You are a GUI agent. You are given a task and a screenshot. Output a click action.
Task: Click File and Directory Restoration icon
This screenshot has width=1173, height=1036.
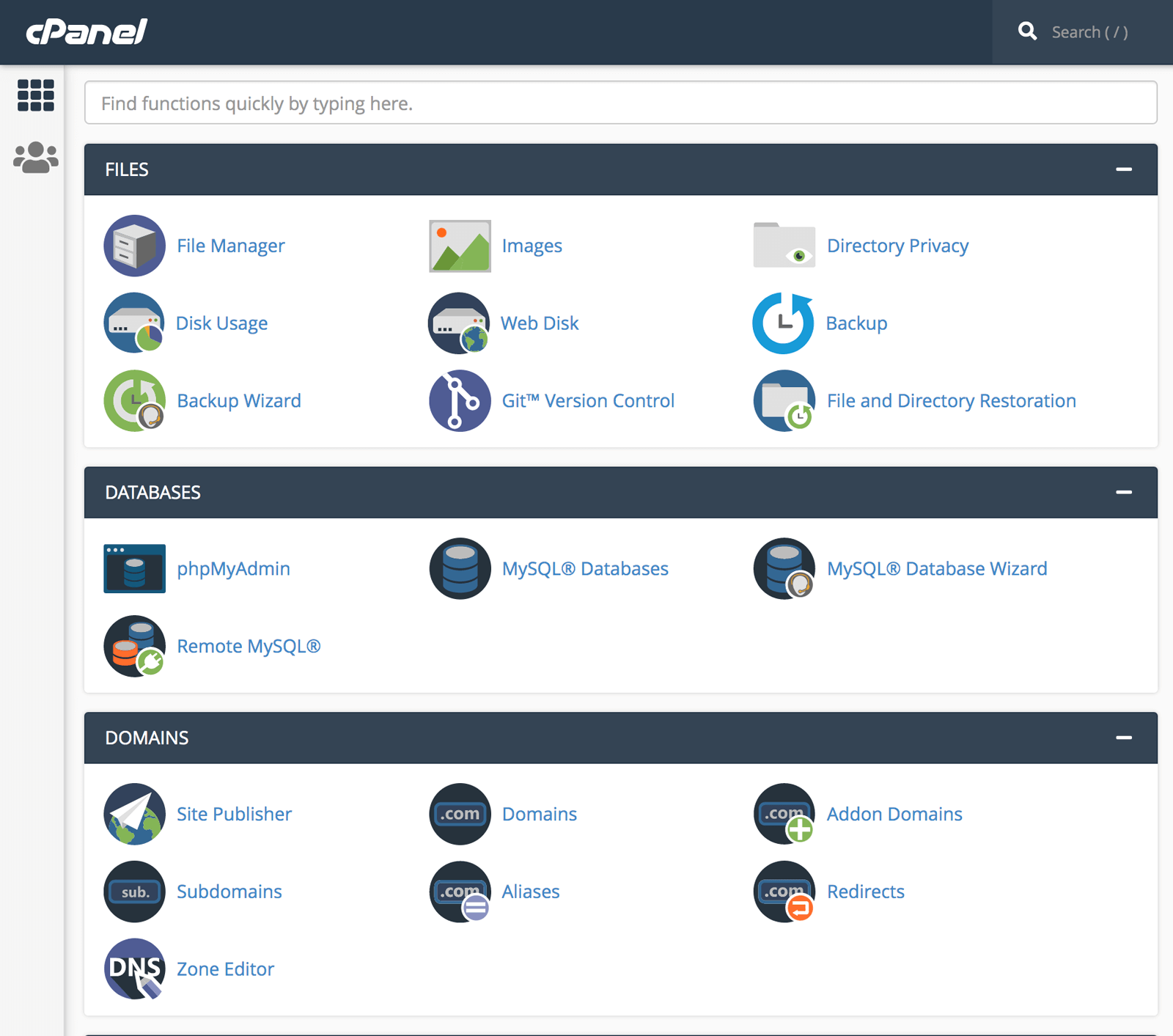[784, 401]
